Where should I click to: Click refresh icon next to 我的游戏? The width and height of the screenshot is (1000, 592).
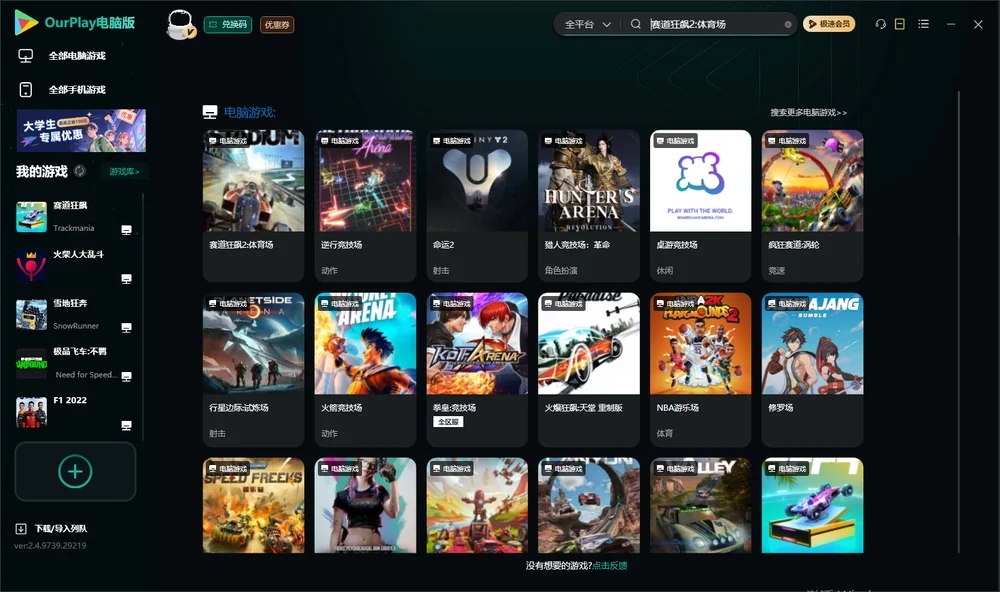(80, 171)
